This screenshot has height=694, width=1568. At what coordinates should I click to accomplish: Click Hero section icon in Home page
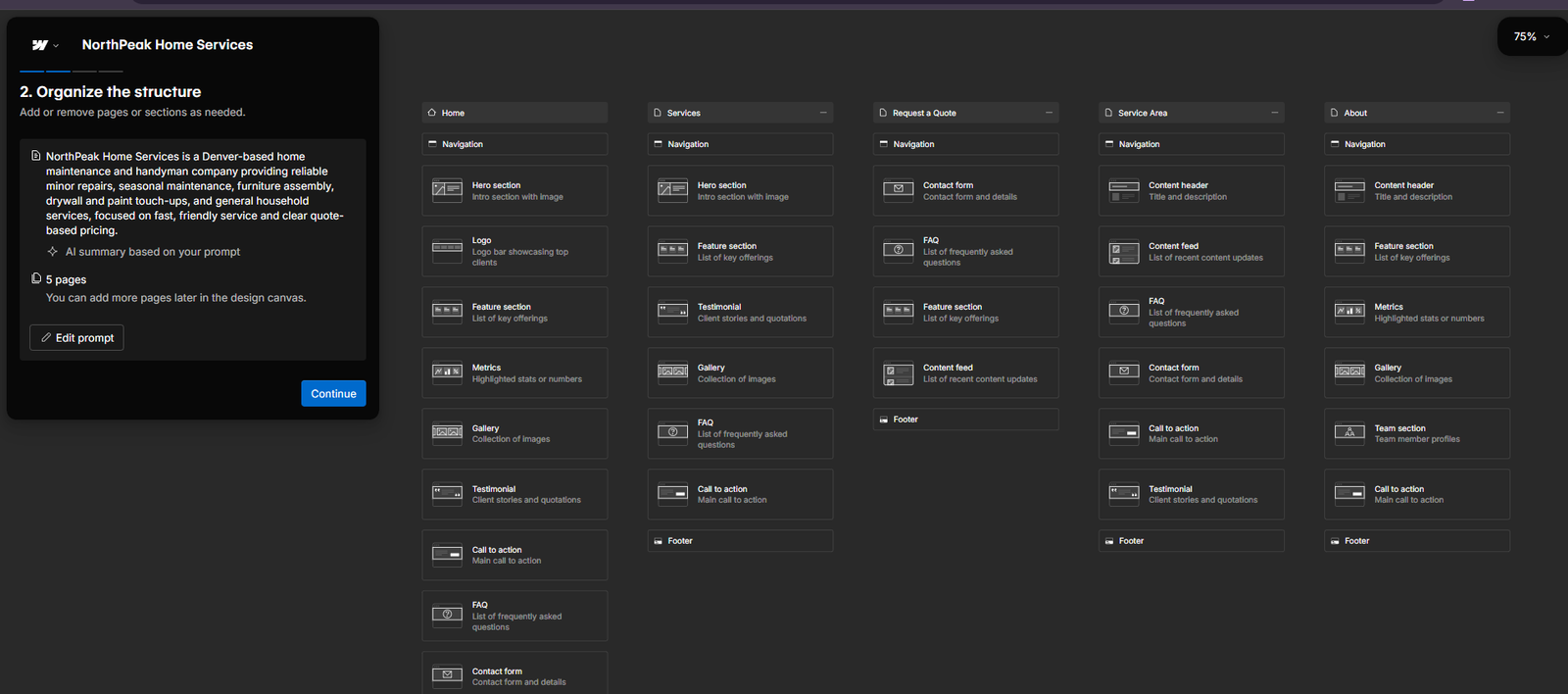(447, 190)
